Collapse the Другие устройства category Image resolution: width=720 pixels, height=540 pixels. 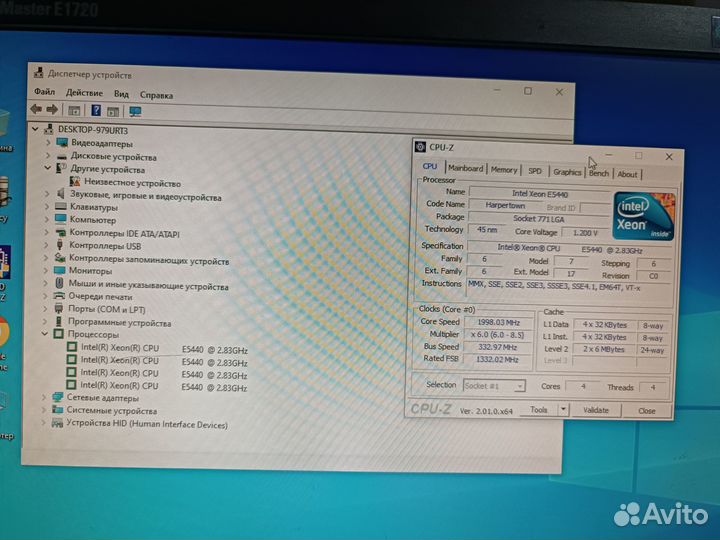coord(46,170)
